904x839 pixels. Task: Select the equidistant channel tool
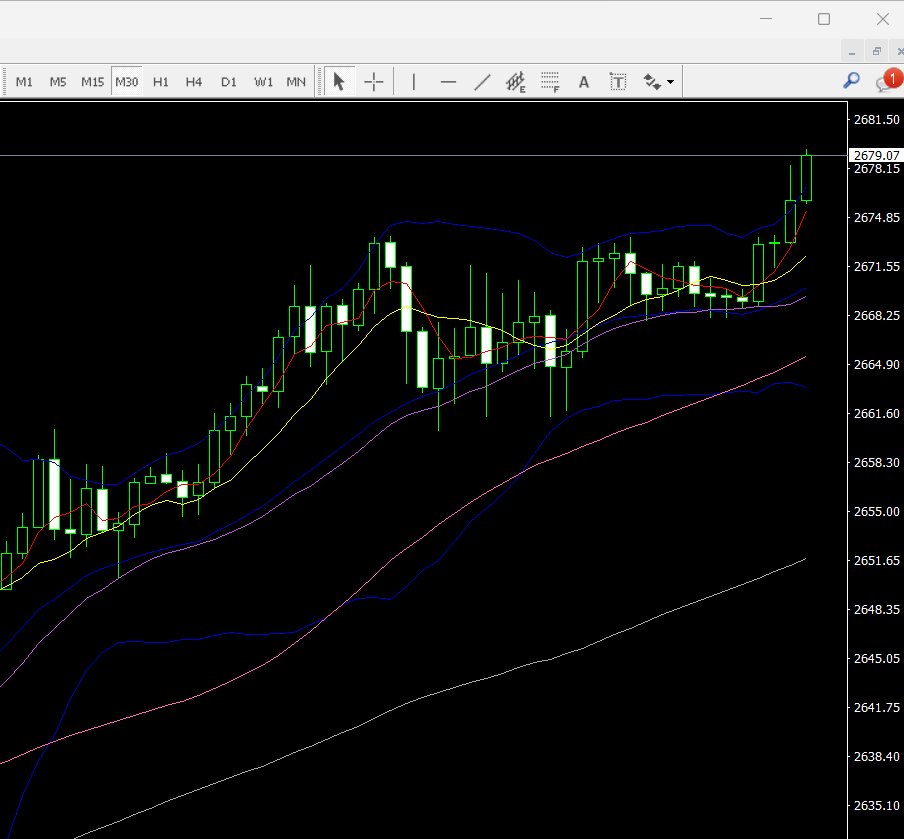tap(515, 82)
